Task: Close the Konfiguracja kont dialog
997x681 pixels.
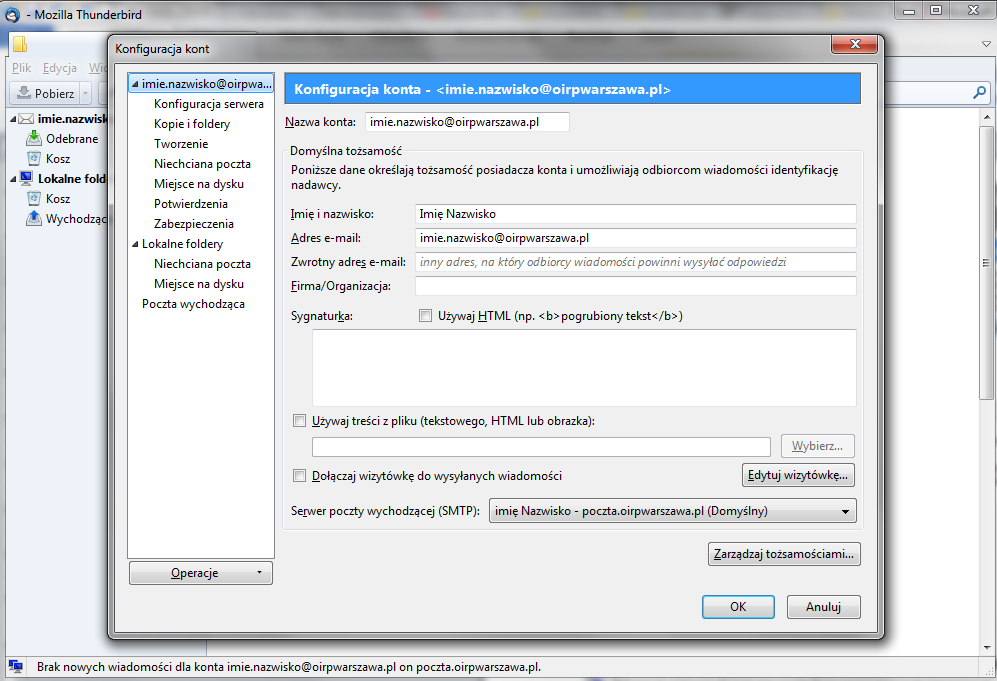Action: pos(855,44)
